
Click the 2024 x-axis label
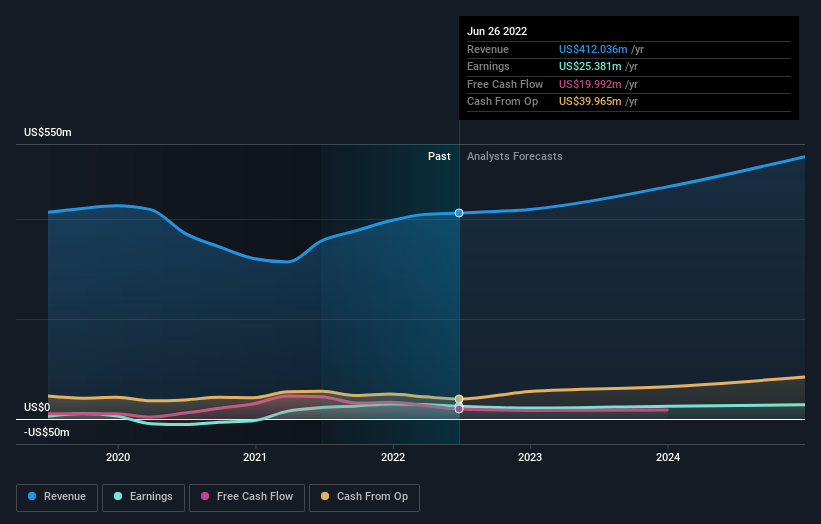(x=668, y=457)
